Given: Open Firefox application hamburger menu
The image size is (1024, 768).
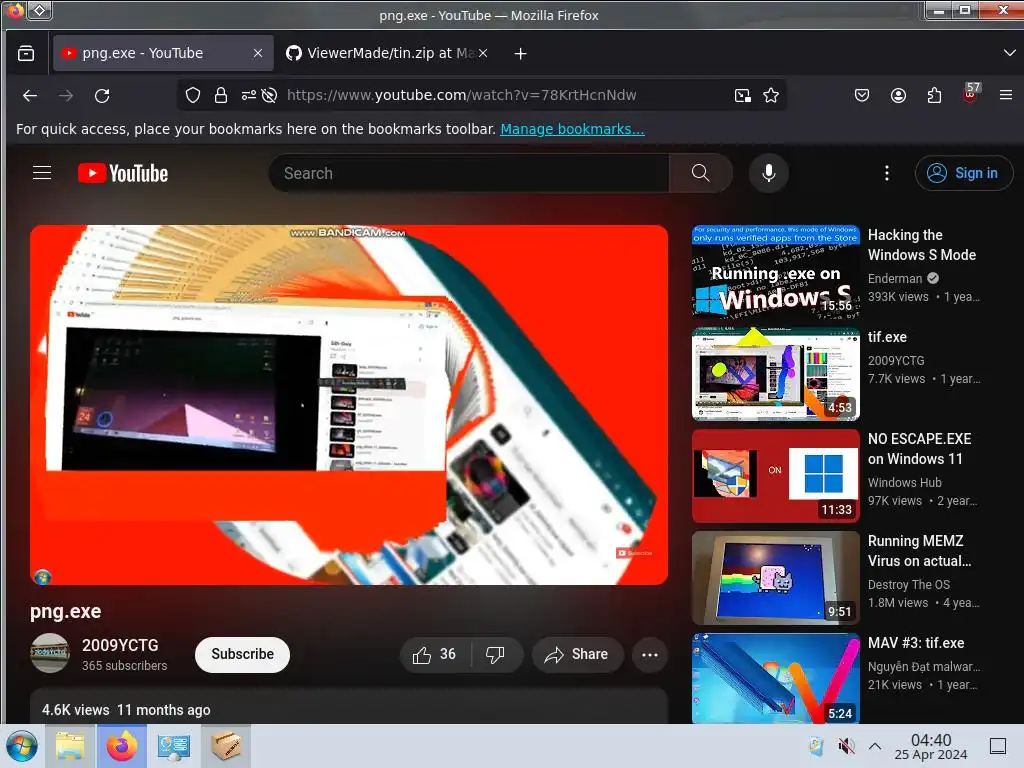Looking at the screenshot, I should (x=1006, y=95).
